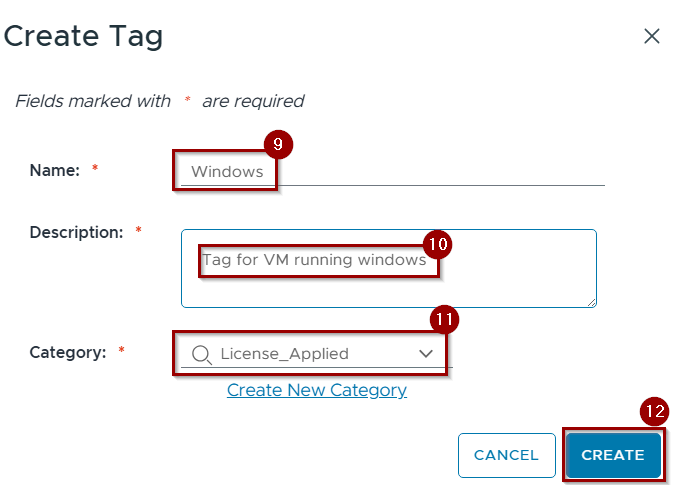The height and width of the screenshot is (485, 678).
Task: Click the Category field label
Action: (x=68, y=352)
